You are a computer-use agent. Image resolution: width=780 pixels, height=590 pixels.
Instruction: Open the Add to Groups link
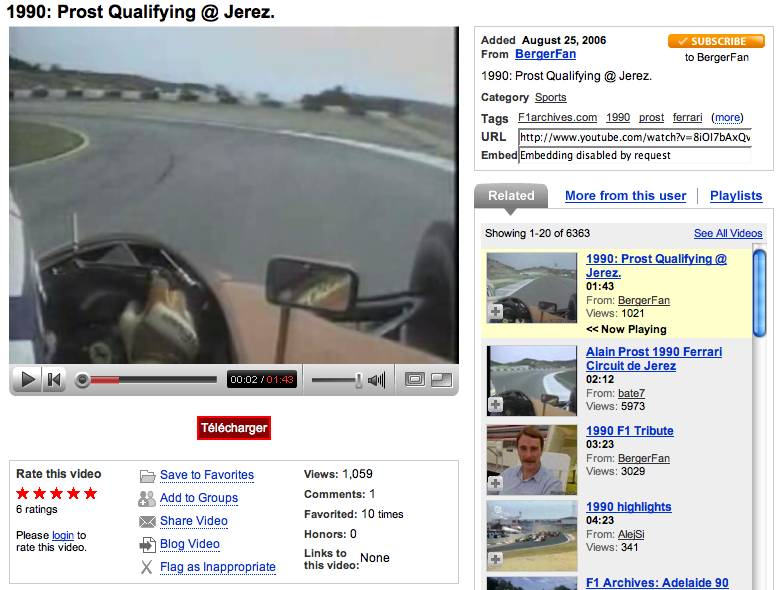199,498
